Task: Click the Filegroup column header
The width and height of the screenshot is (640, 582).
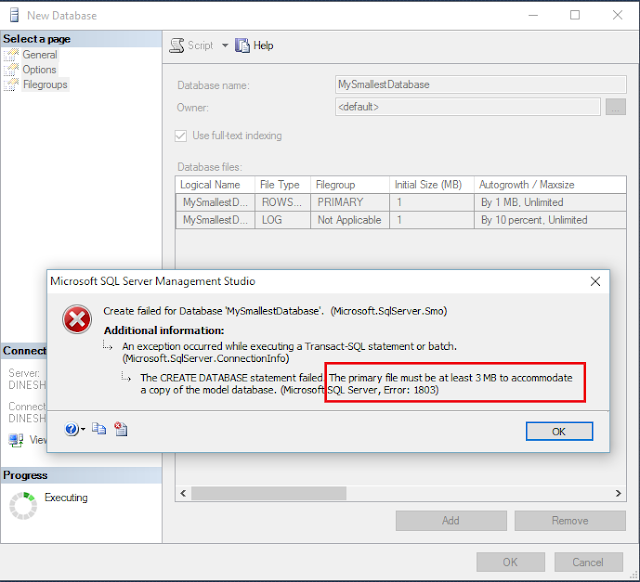Action: 350,184
